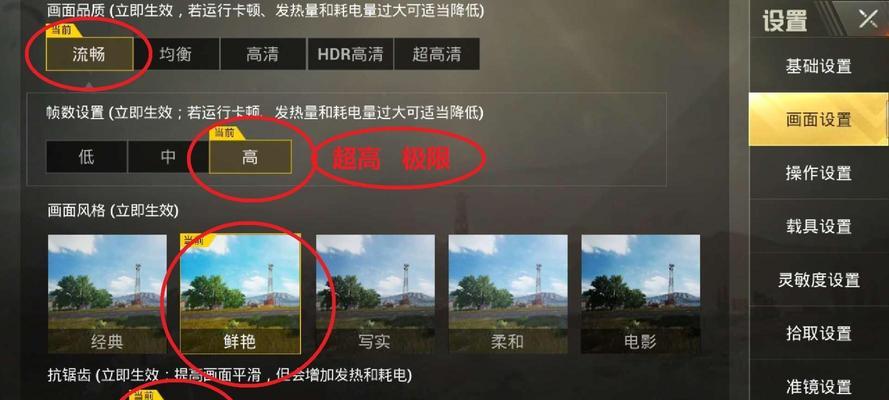The width and height of the screenshot is (889, 400).
Task: Pick HDR高清 quality option
Action: (350, 54)
